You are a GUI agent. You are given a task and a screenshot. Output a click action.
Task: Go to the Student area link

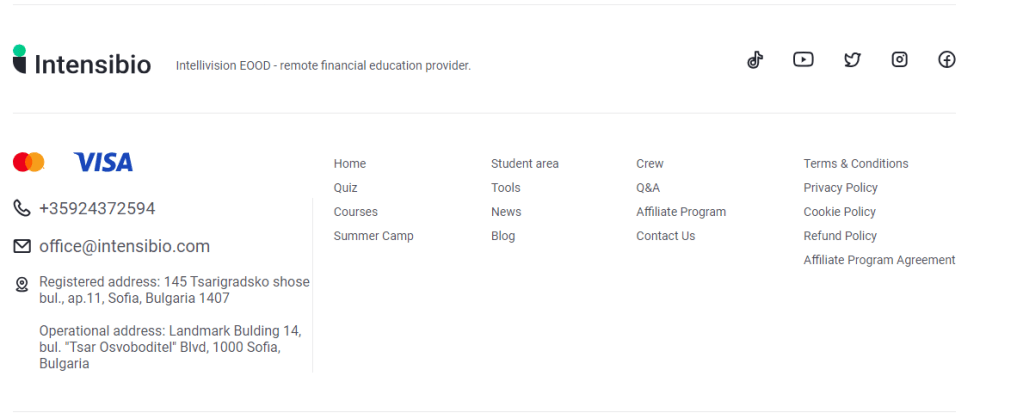525,164
